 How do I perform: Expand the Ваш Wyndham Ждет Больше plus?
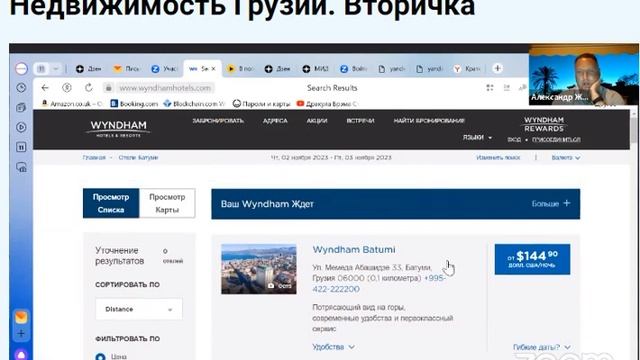pos(551,203)
